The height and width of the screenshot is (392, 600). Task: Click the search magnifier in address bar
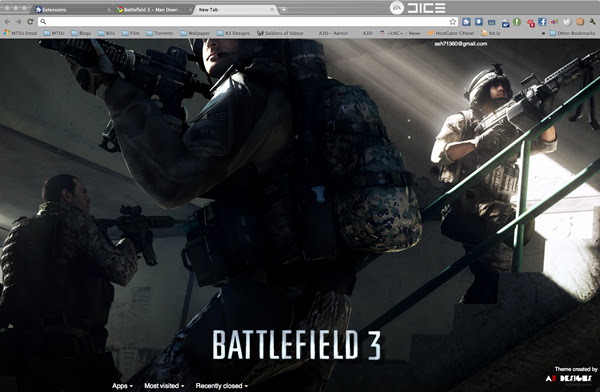coord(43,22)
